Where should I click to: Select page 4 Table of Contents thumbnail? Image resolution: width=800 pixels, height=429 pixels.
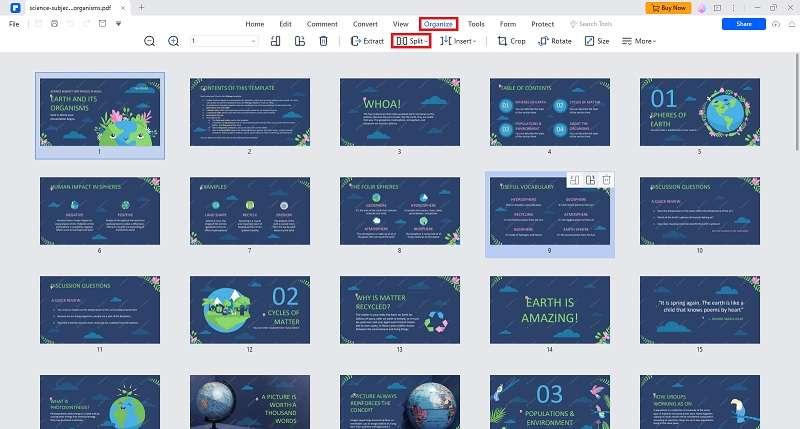coord(550,112)
